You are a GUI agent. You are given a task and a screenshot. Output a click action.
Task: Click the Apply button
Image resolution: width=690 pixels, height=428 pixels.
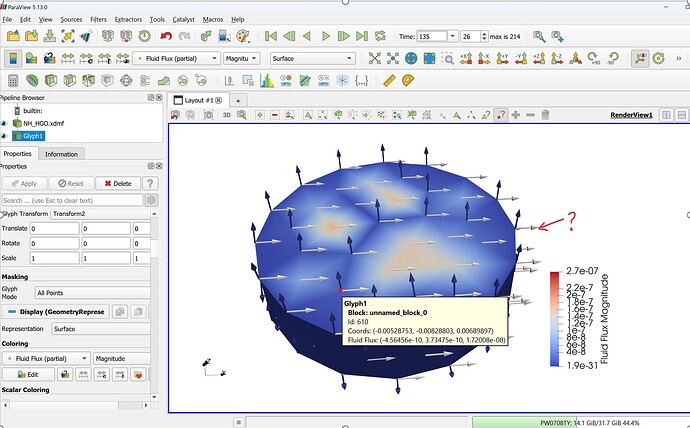click(x=24, y=183)
